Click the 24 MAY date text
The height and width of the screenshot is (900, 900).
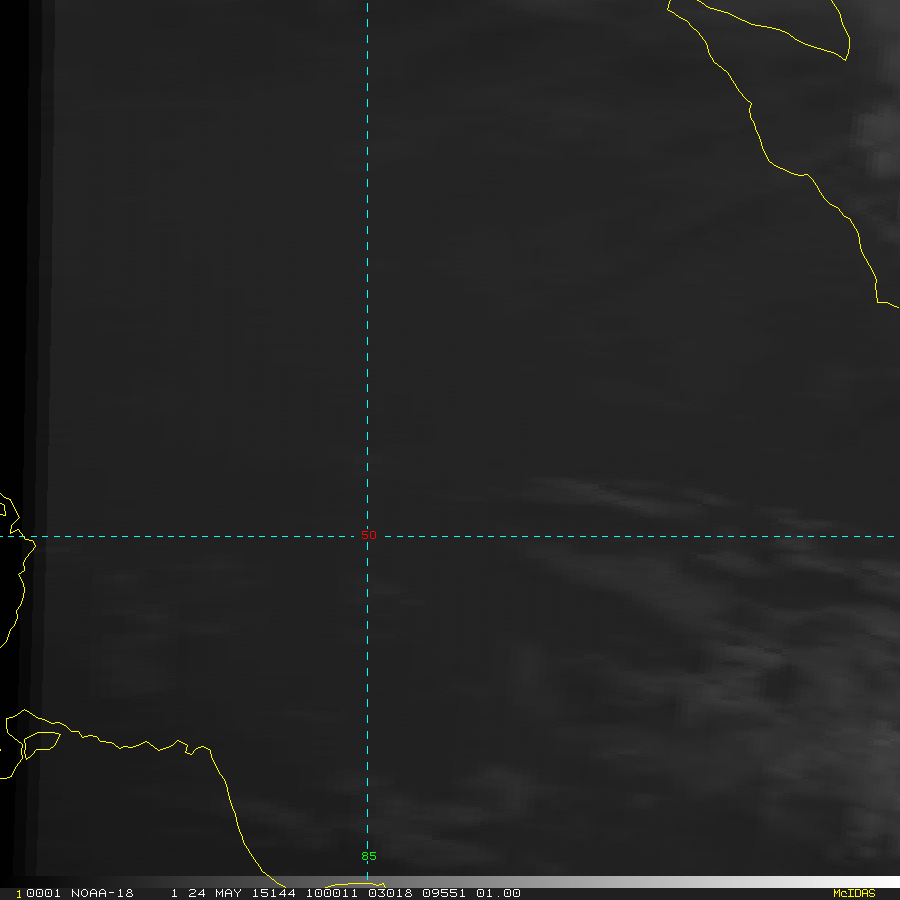213,893
